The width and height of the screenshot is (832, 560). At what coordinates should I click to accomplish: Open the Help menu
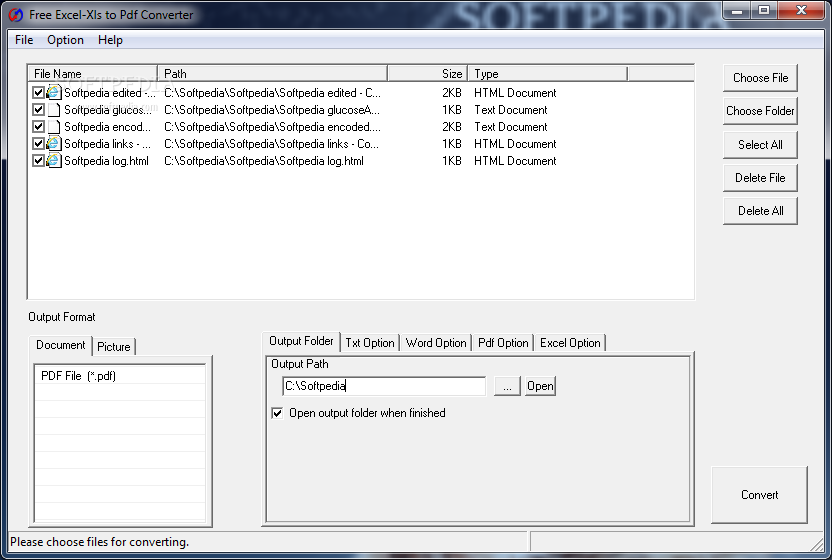110,40
